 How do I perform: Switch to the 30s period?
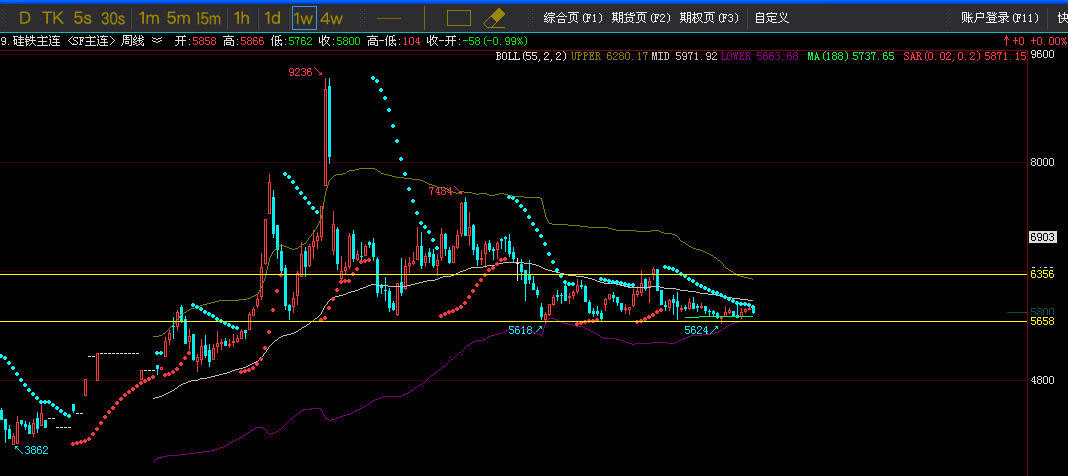[113, 18]
